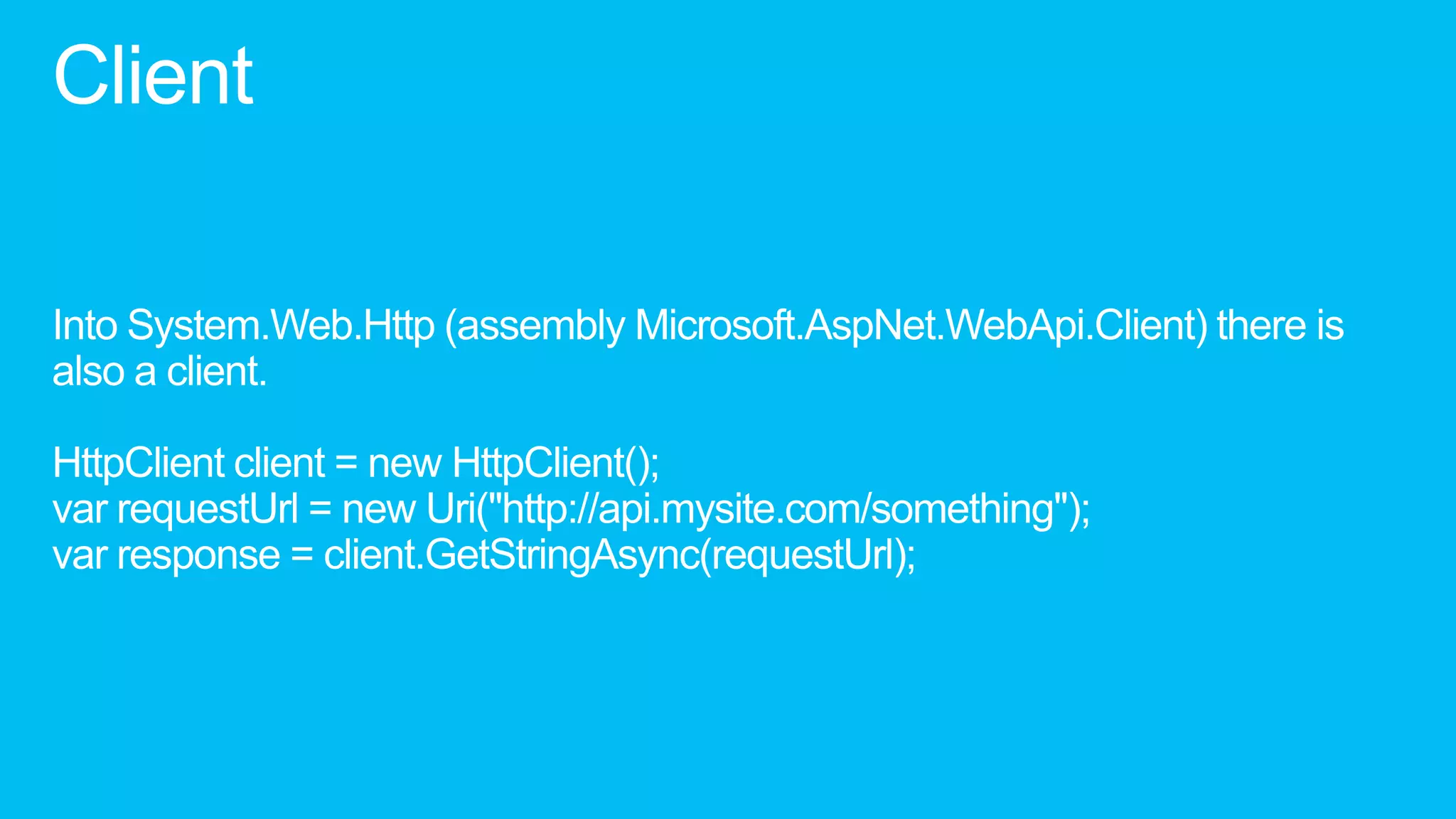Click the "client.GetStringAsync" method call
Screen dimensions: 1456x819
[x=512, y=556]
